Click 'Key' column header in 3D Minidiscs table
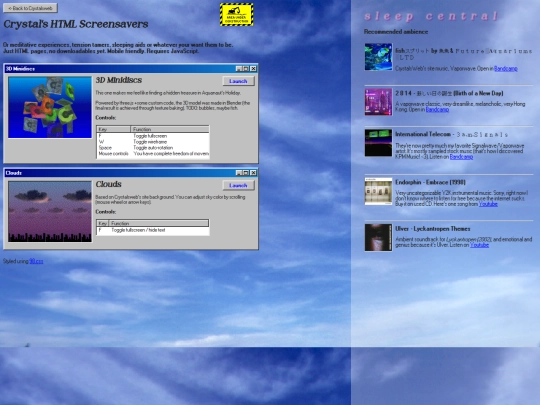540x405 pixels. [114, 129]
